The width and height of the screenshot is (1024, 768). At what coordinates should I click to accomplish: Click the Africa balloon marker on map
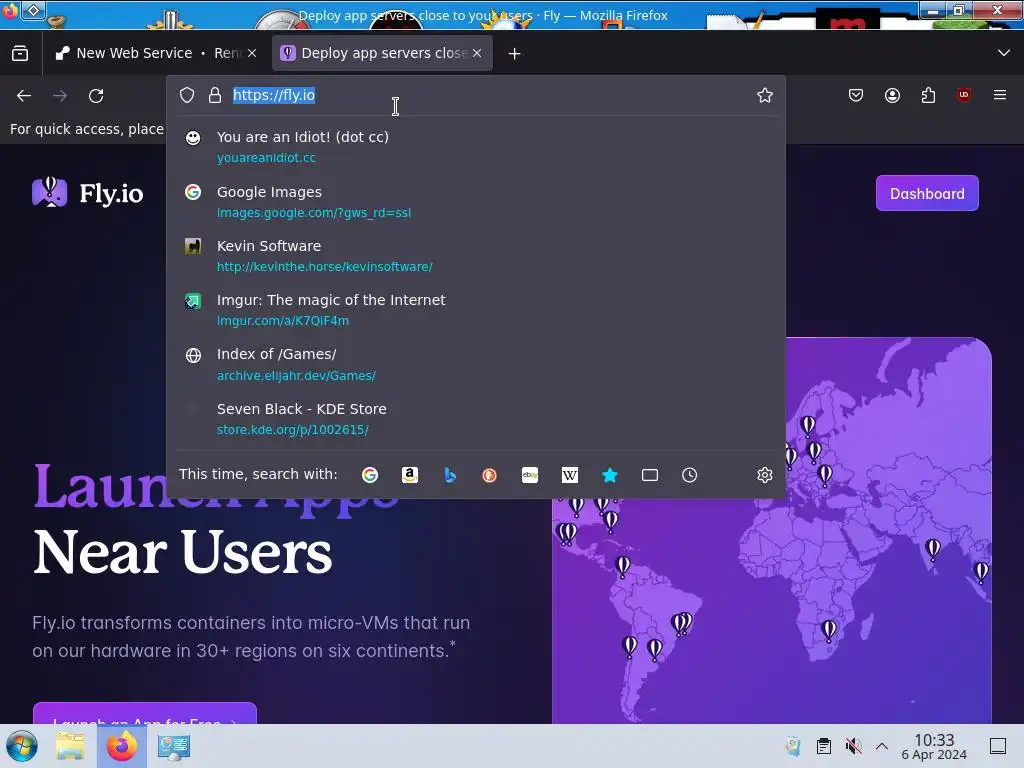pos(829,630)
